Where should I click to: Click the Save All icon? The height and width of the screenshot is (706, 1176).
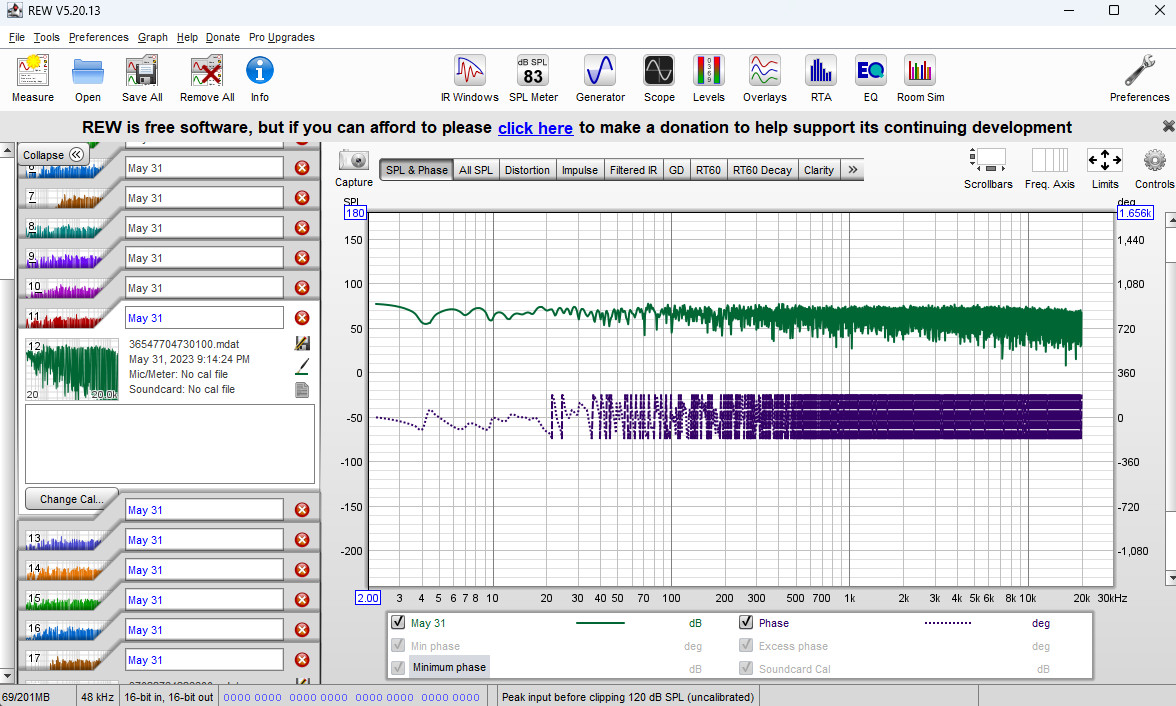(142, 72)
